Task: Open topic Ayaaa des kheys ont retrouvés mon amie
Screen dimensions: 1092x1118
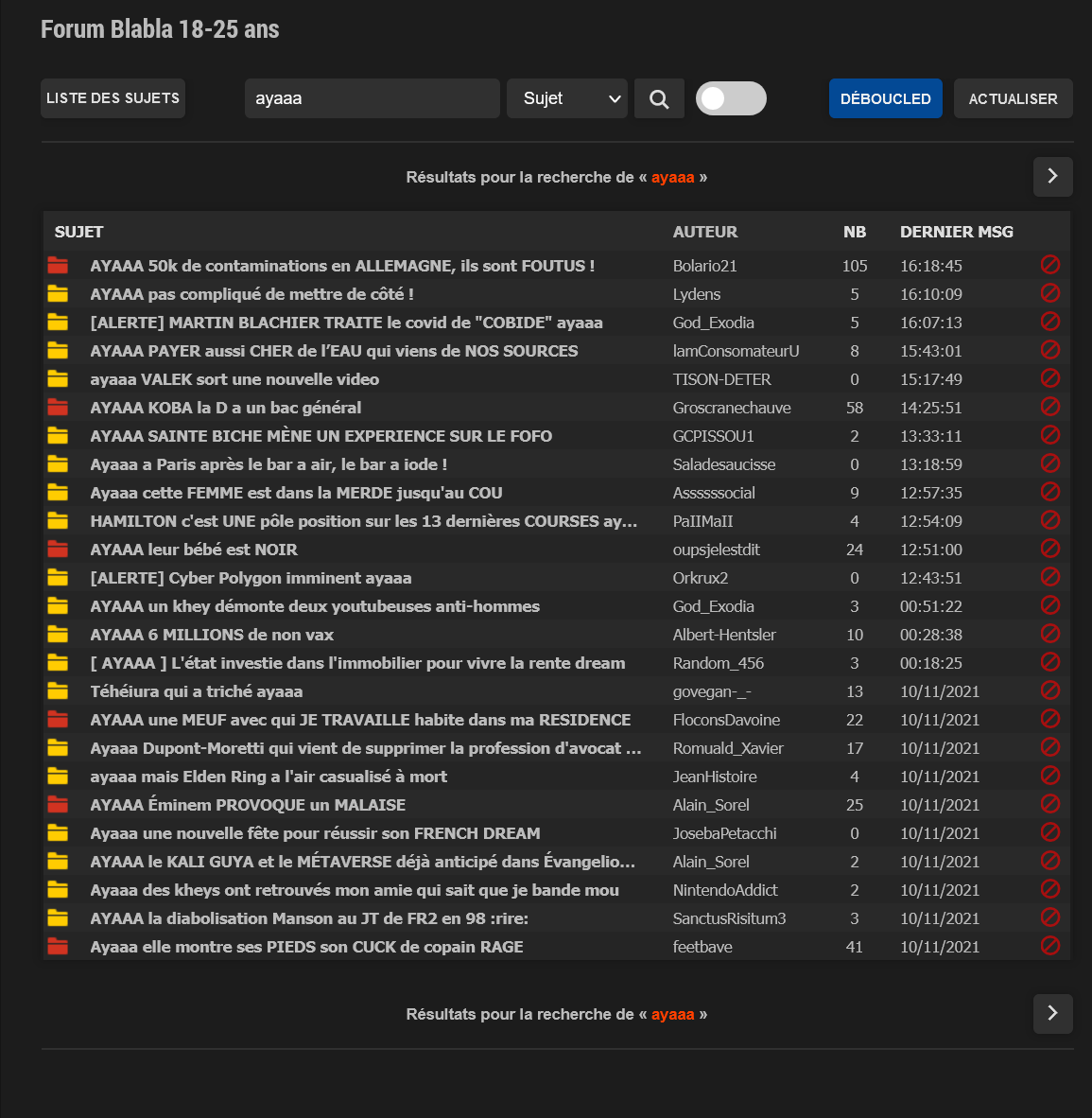Action: click(355, 890)
